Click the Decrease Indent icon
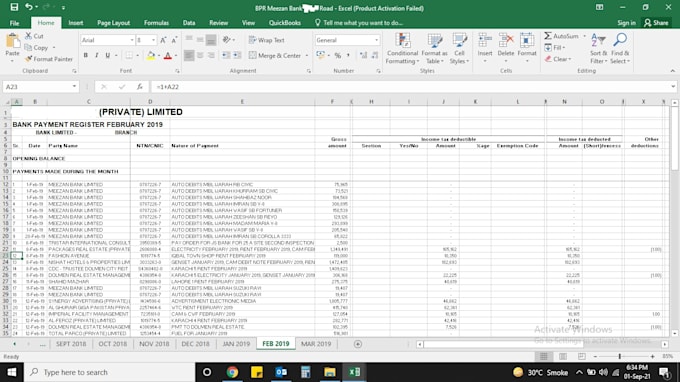This screenshot has height=382, width=680. pos(226,56)
